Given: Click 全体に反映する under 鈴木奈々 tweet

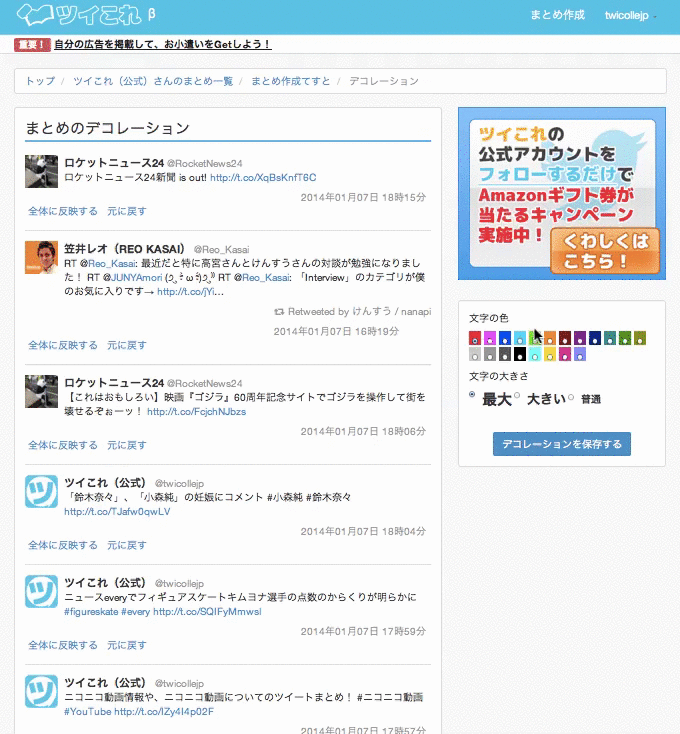Looking at the screenshot, I should tap(63, 545).
